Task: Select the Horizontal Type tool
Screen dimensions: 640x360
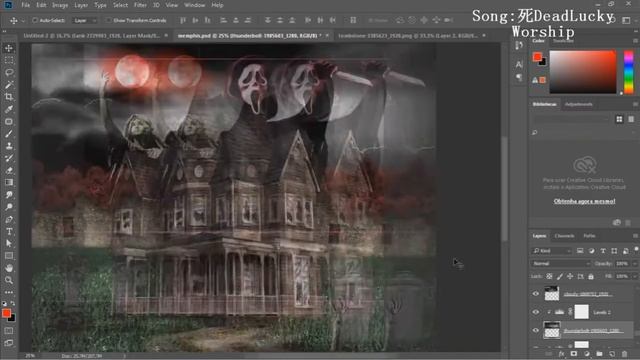Action: [x=9, y=231]
